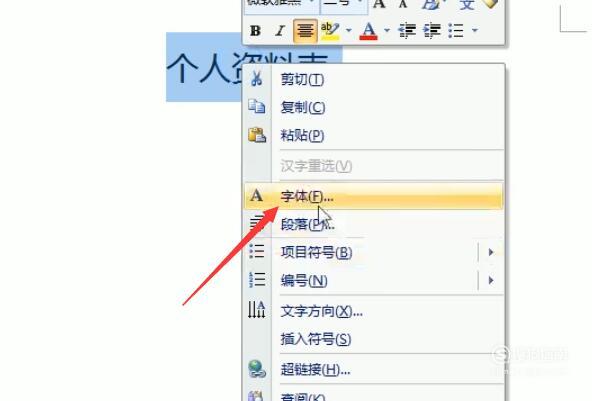Toggle center alignment button

[x=305, y=31]
